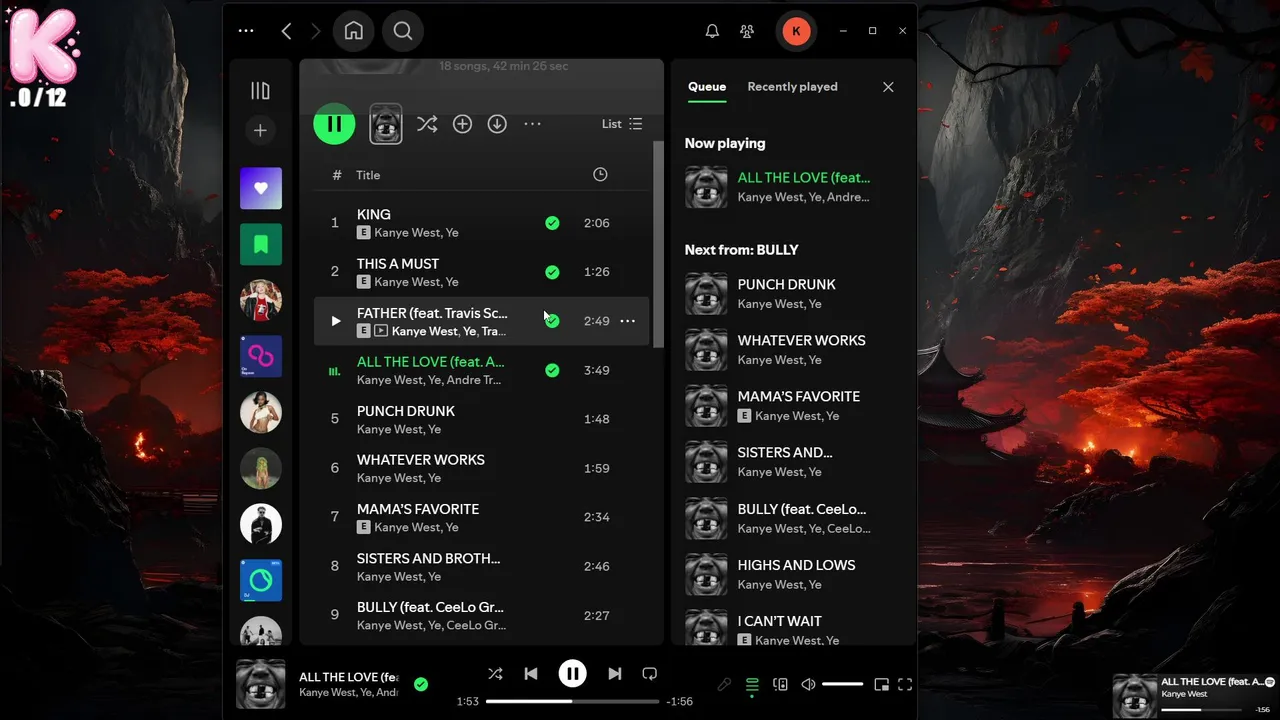Open more options for FATHER track
1280x720 pixels.
point(628,321)
